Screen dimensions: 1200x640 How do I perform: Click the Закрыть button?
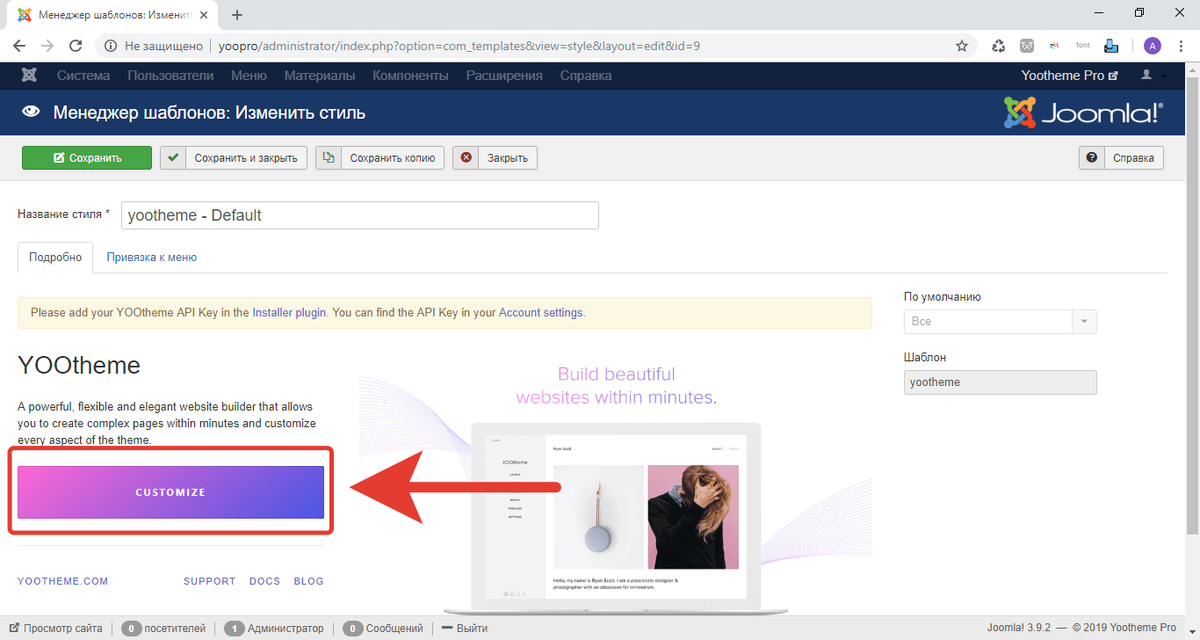pyautogui.click(x=495, y=158)
